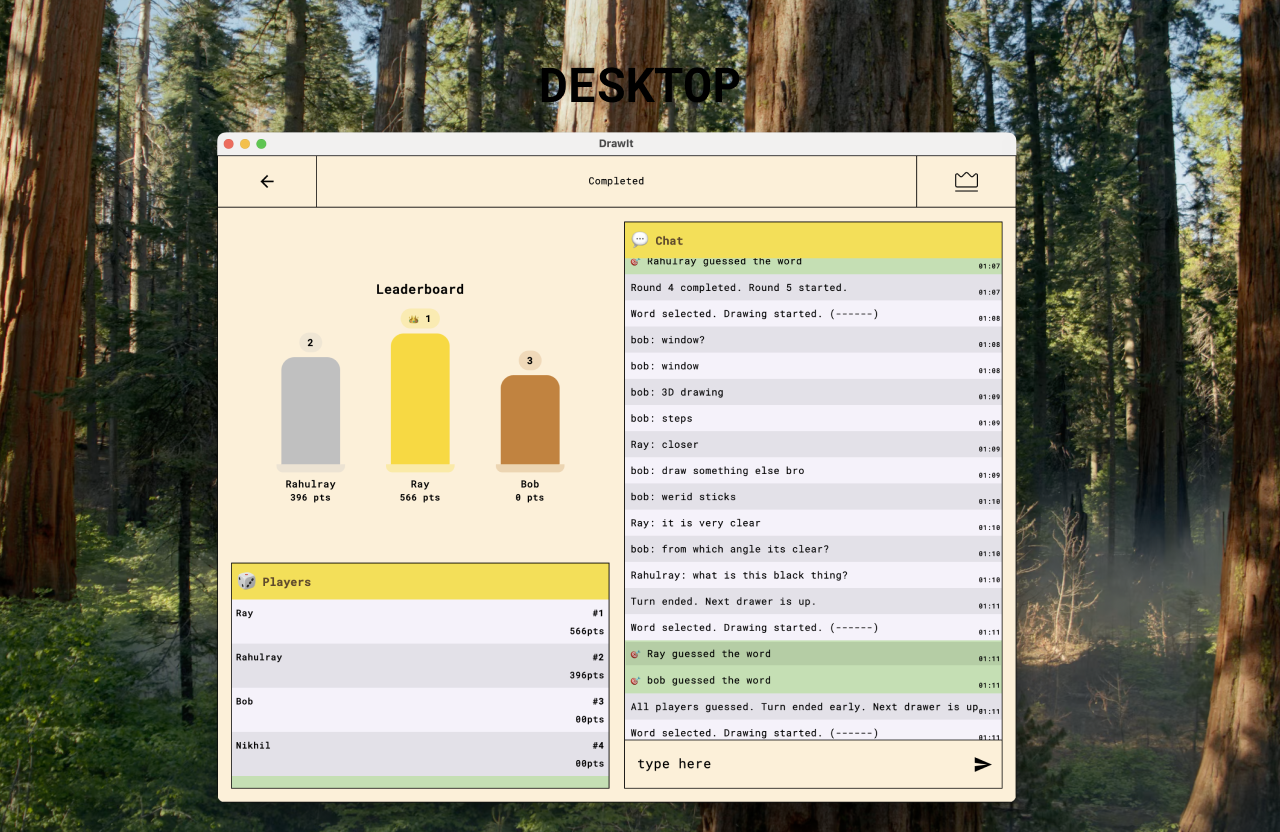1280x832 pixels.
Task: Click the Players panel header
Action: click(420, 581)
